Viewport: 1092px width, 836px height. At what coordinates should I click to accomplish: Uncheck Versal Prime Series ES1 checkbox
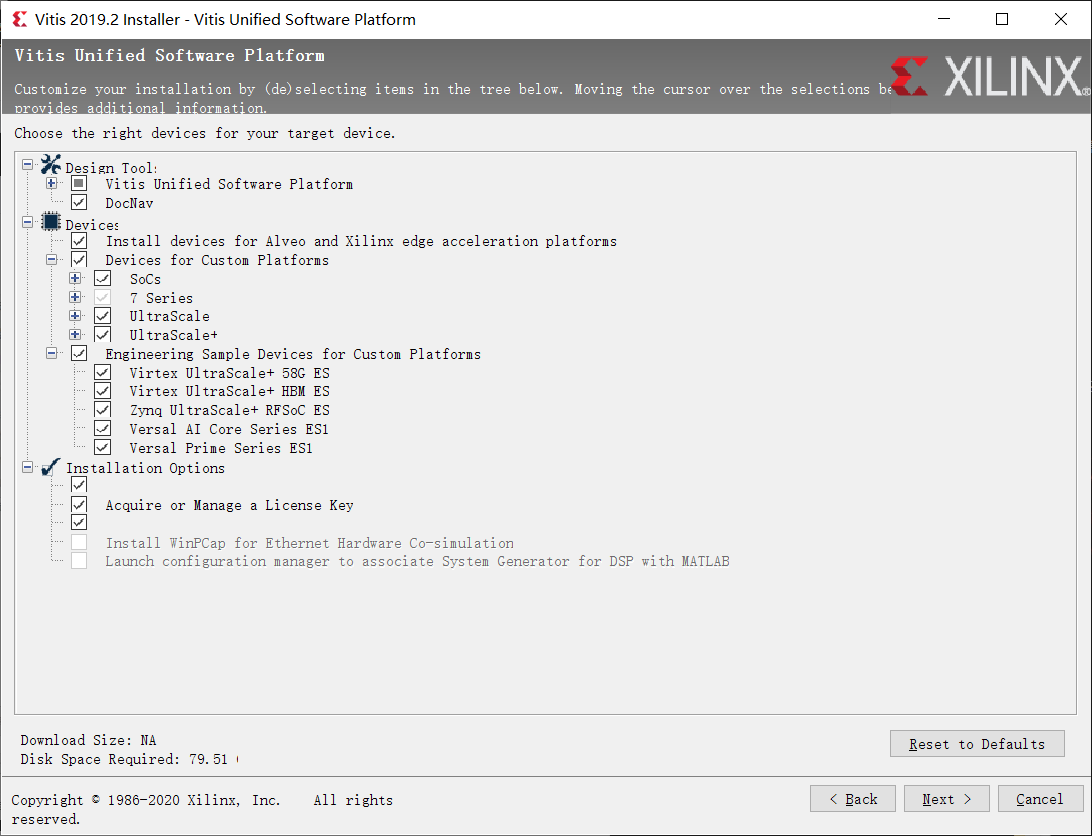tap(102, 447)
